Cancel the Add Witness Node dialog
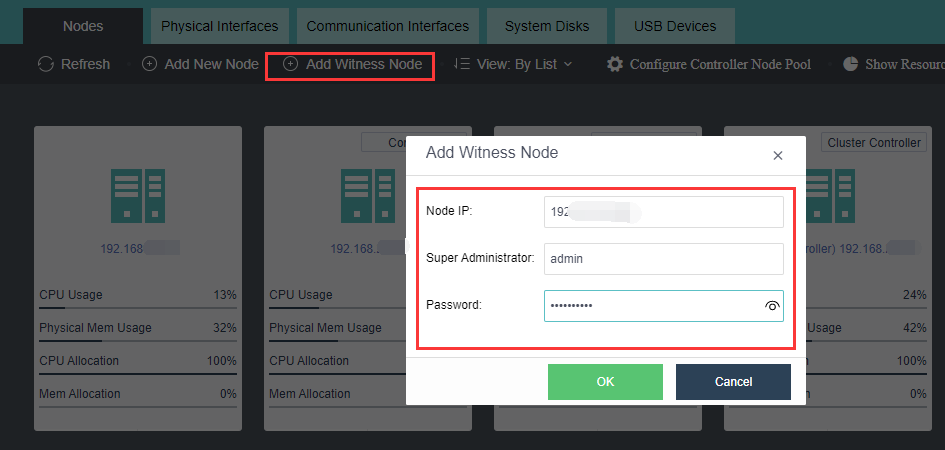 [x=733, y=382]
